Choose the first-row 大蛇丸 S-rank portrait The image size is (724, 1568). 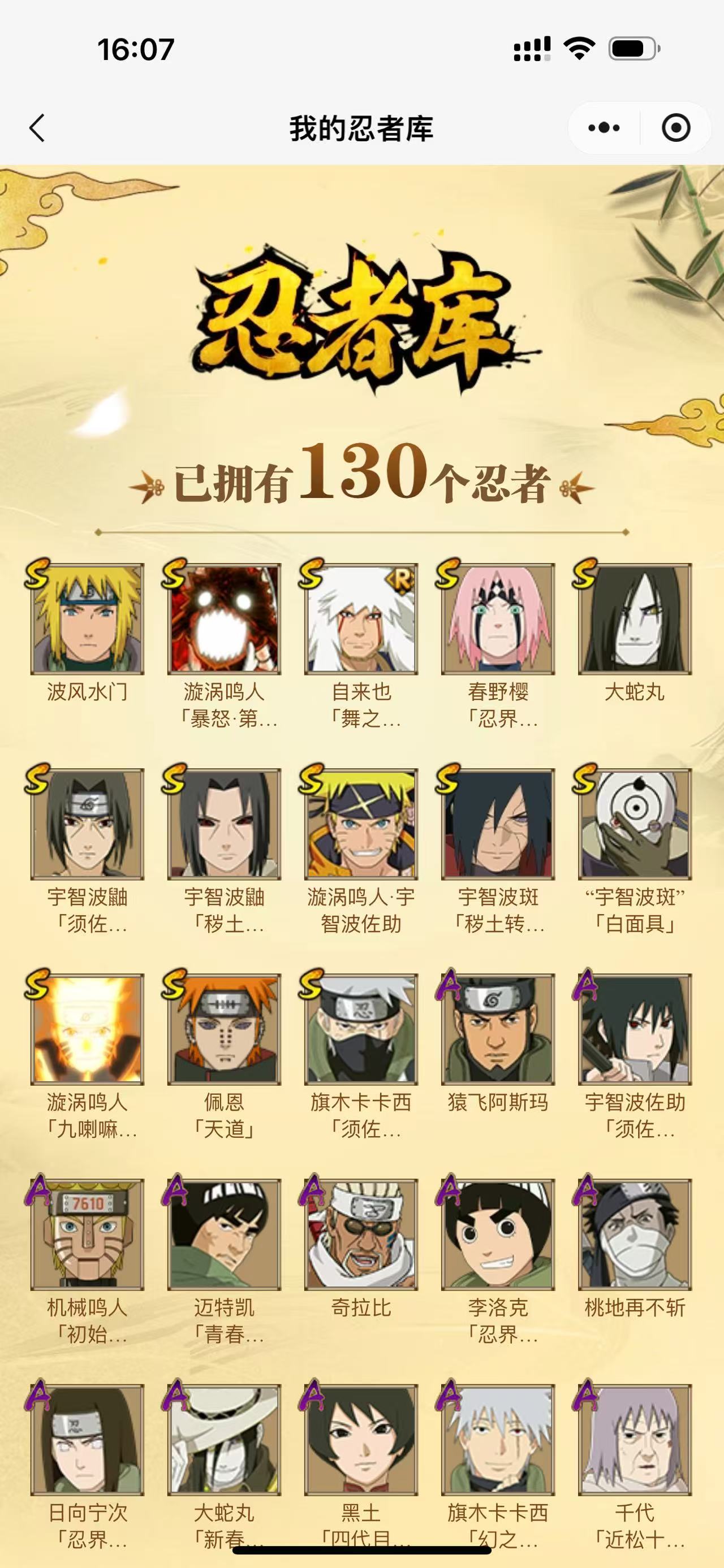click(635, 618)
